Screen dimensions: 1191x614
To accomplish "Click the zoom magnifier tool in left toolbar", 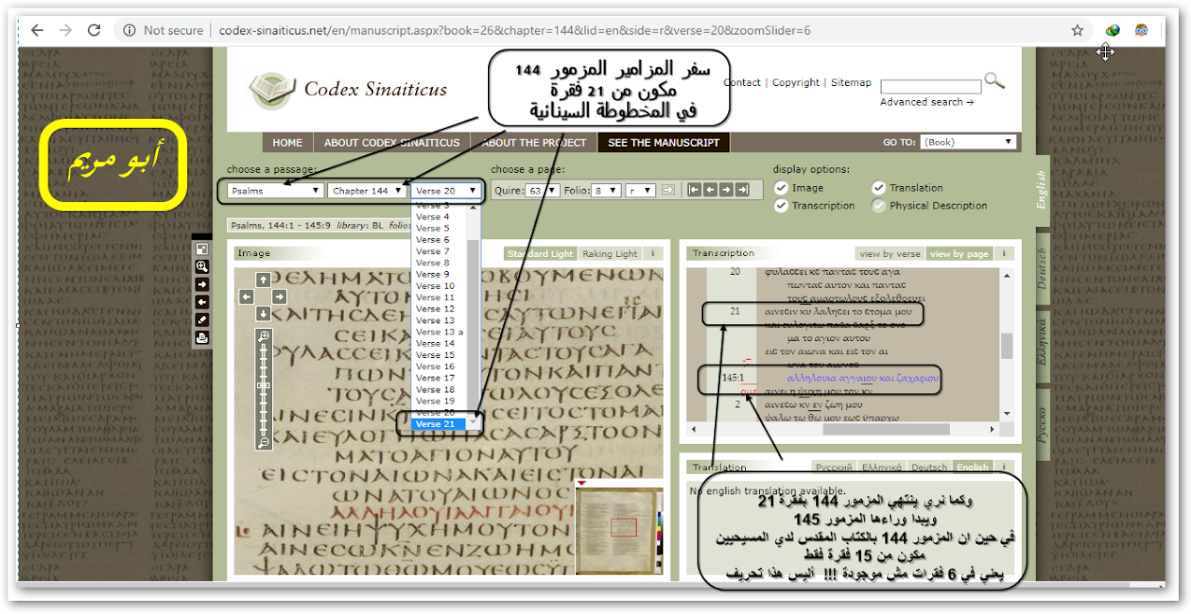I will point(202,267).
